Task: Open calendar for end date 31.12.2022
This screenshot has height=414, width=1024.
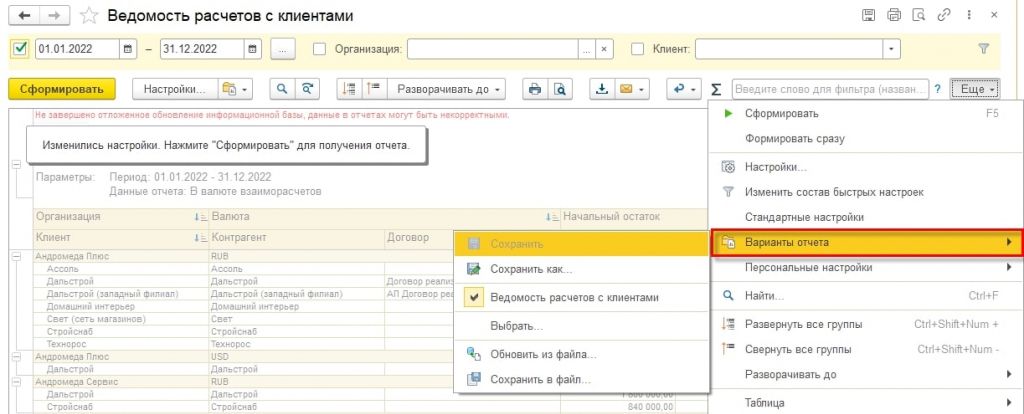Action: (253, 49)
